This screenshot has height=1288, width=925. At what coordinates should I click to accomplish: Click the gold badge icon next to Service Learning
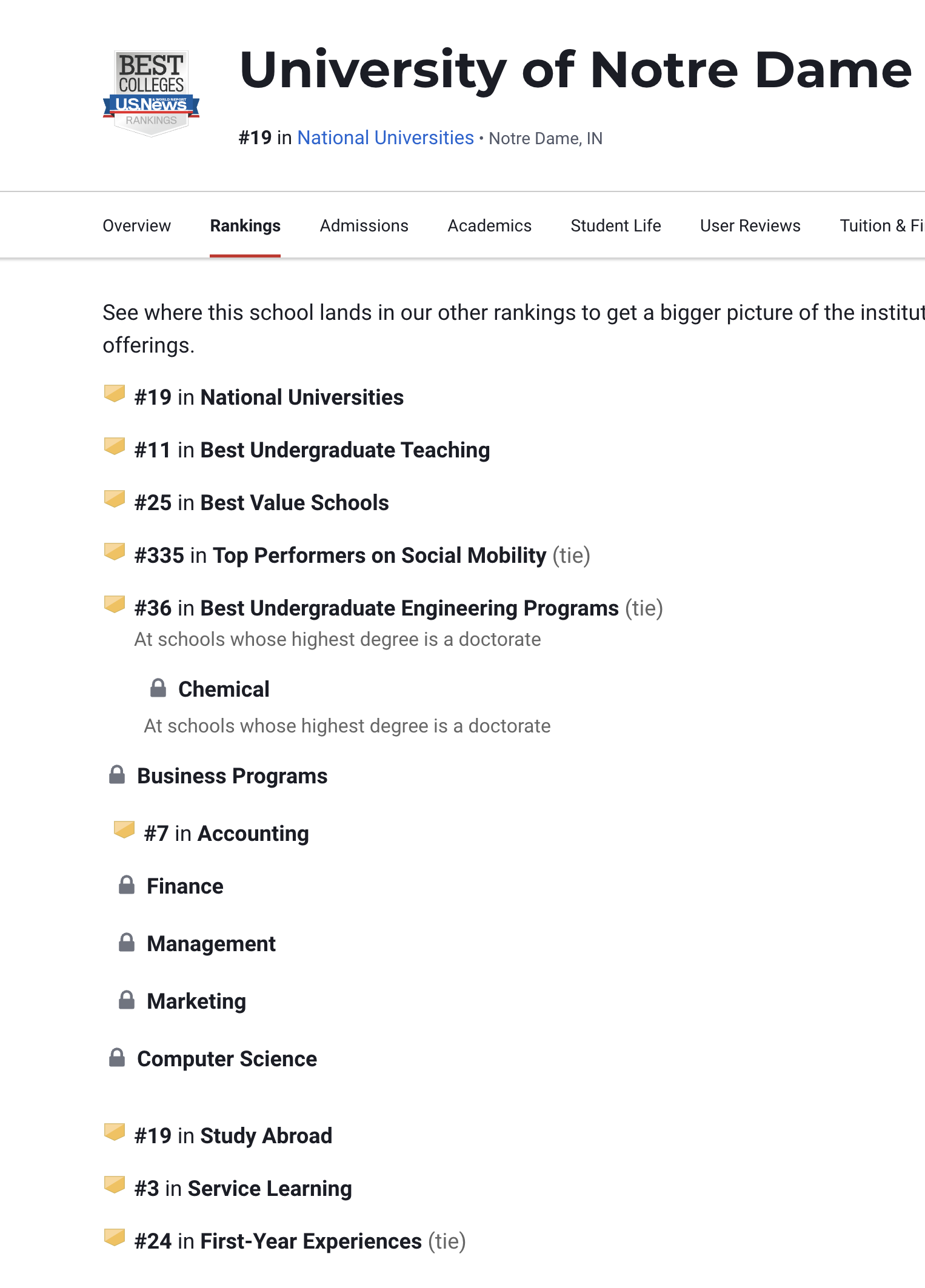click(x=115, y=1185)
